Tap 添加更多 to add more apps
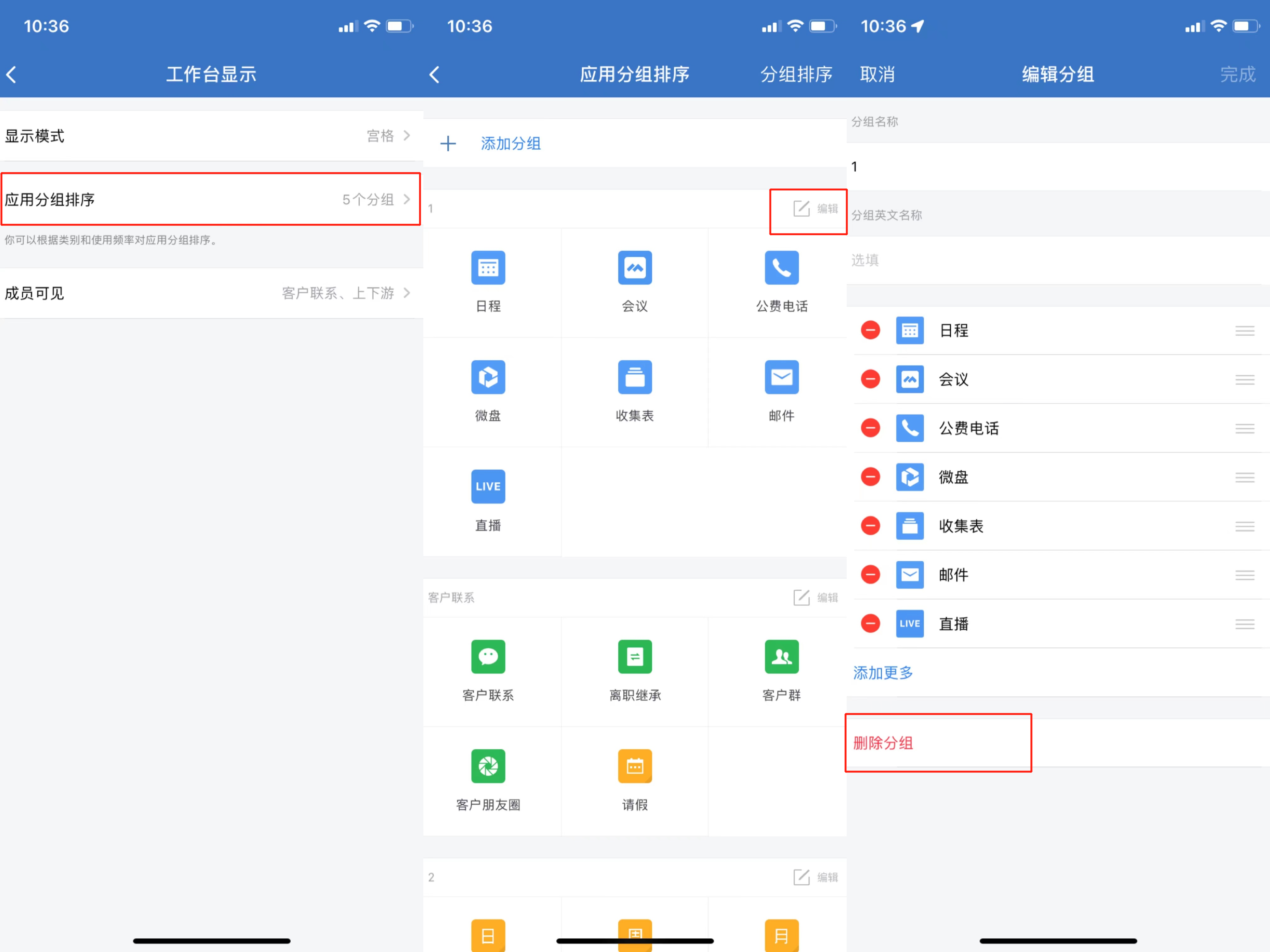Screen dimensions: 1270x952 pos(883,672)
